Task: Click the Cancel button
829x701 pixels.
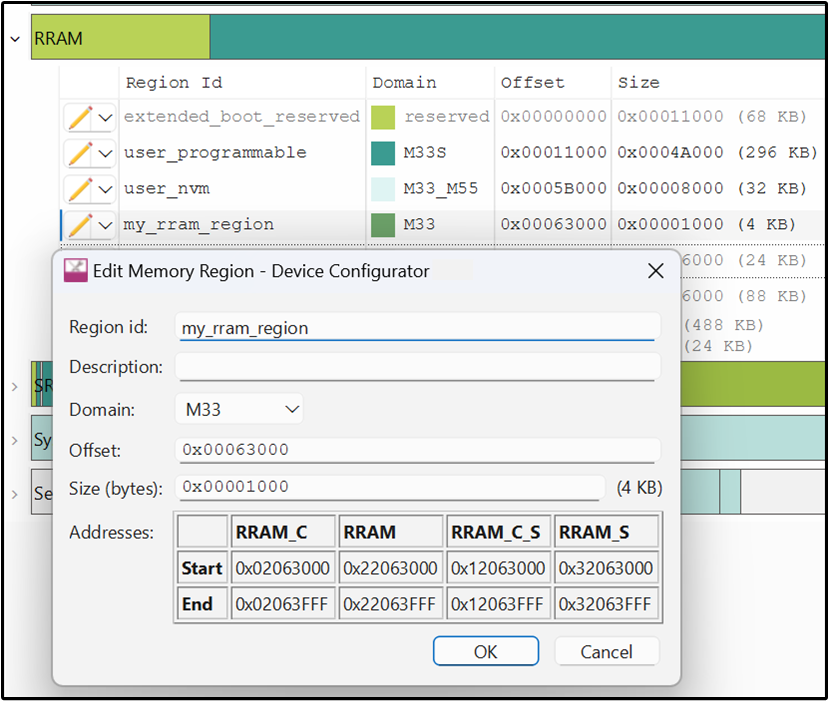Action: coord(606,651)
